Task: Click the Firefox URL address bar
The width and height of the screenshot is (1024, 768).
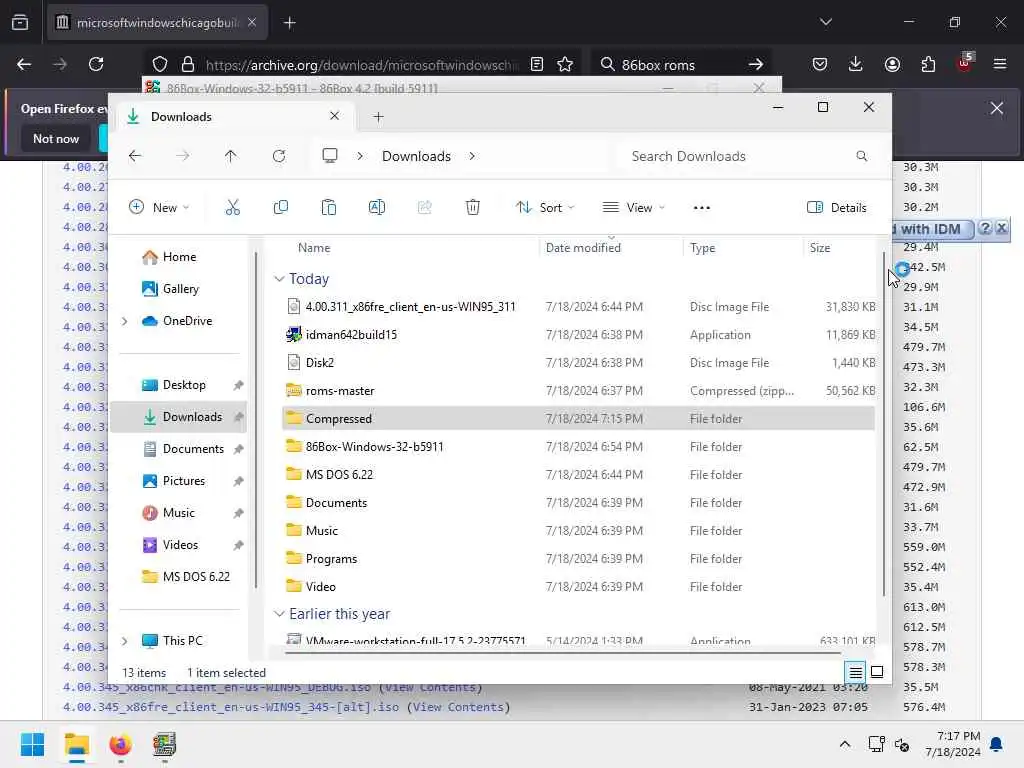Action: (361, 65)
